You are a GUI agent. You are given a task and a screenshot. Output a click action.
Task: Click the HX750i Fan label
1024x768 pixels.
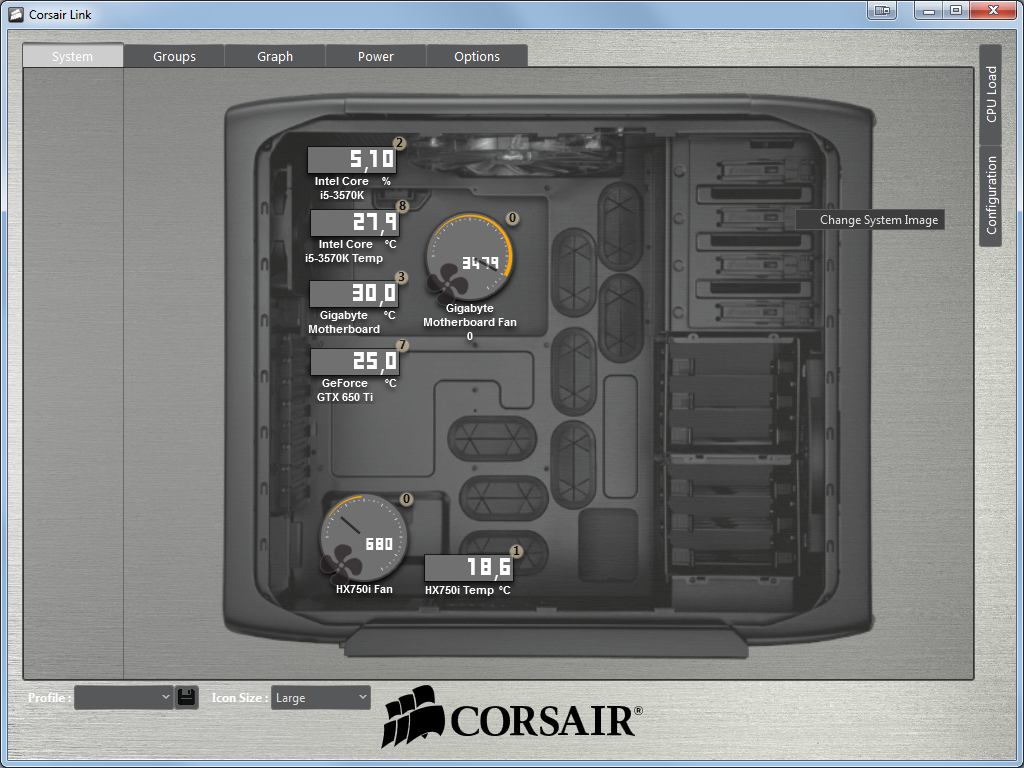[364, 589]
